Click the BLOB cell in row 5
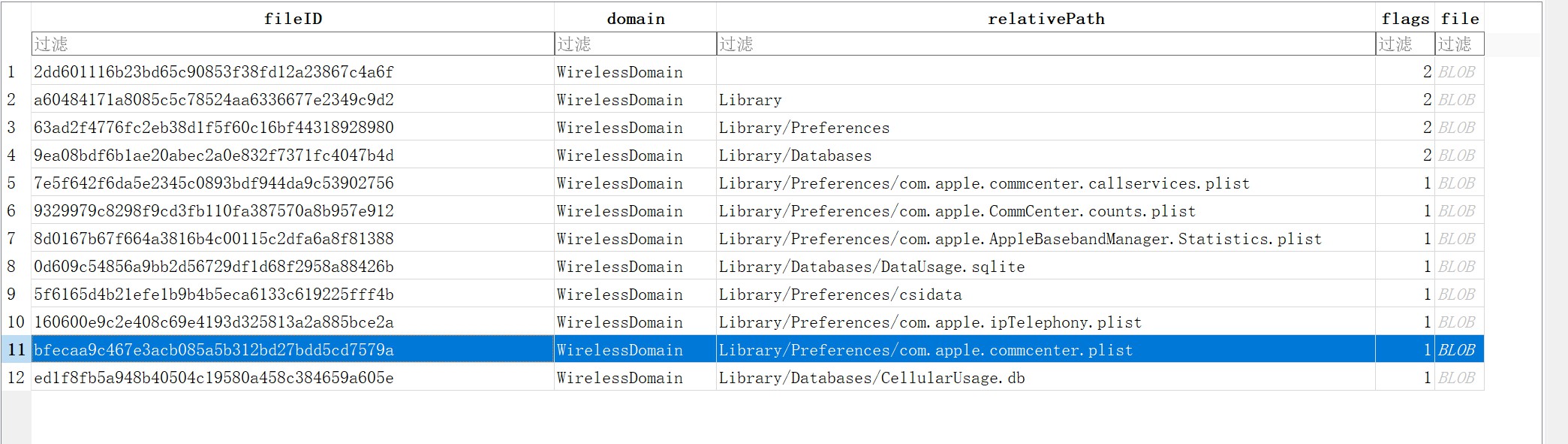 (1457, 183)
